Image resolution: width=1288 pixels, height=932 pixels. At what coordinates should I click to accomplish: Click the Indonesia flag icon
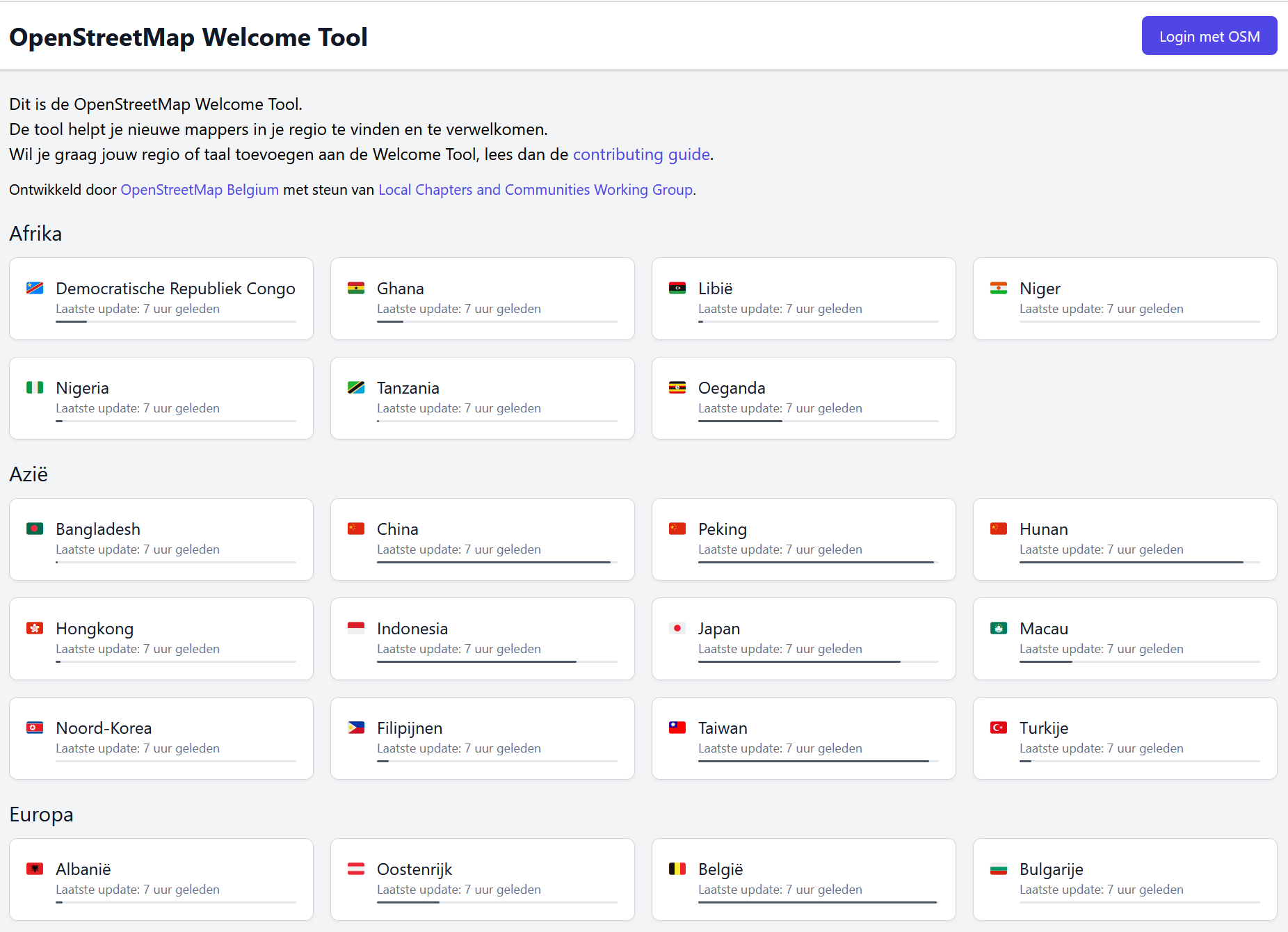coord(356,628)
